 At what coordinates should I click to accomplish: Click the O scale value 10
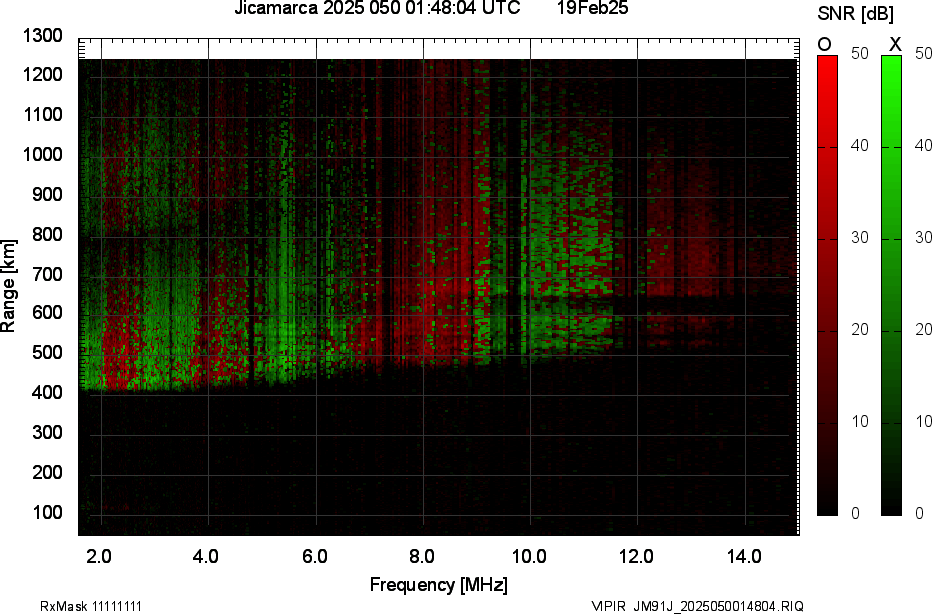tap(860, 422)
